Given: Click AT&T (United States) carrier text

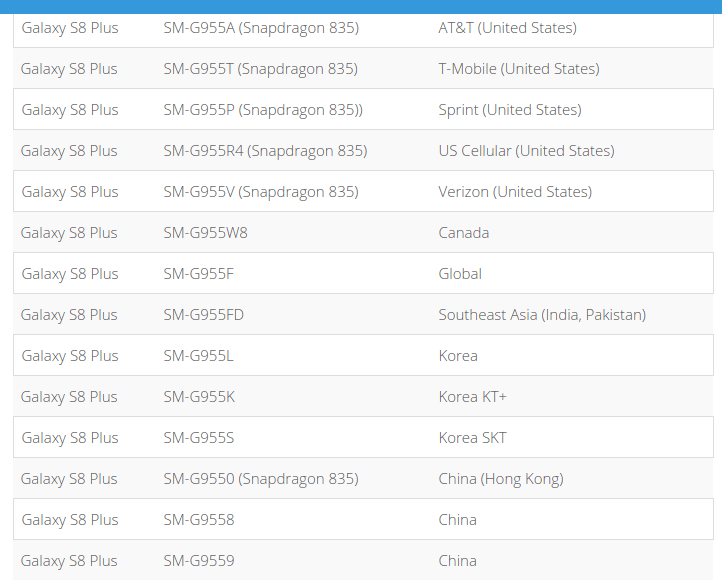Looking at the screenshot, I should coord(507,28).
